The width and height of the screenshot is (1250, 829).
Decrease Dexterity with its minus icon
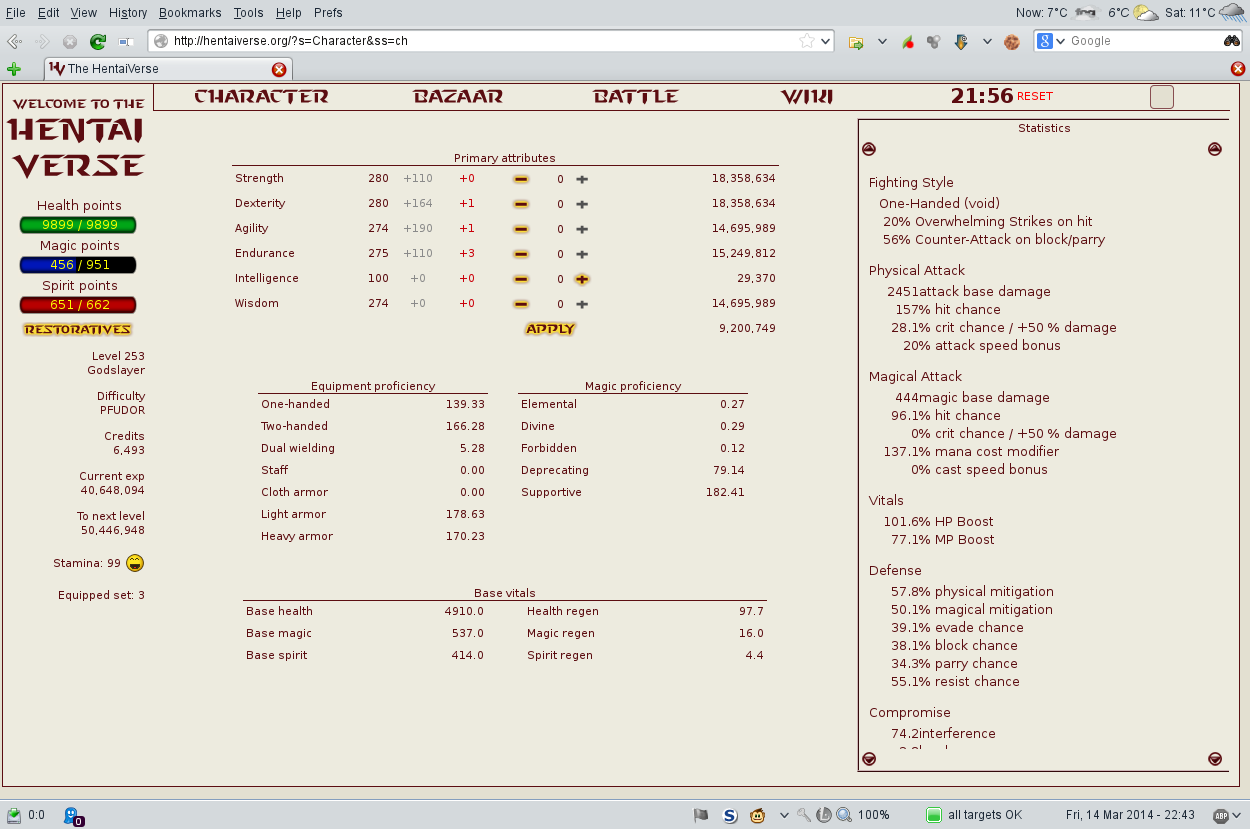tap(521, 204)
